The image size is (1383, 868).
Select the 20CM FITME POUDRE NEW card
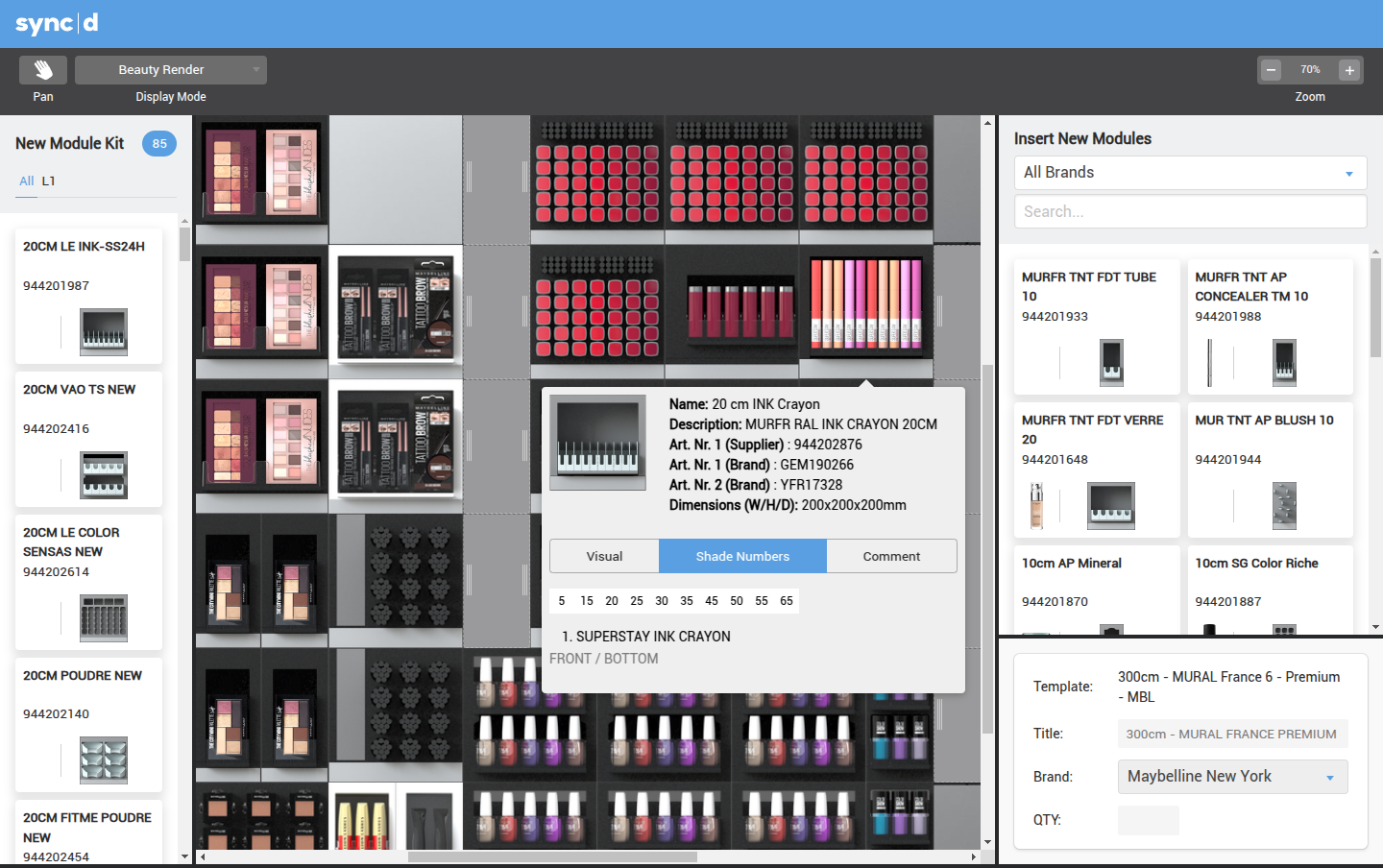pyautogui.click(x=88, y=832)
